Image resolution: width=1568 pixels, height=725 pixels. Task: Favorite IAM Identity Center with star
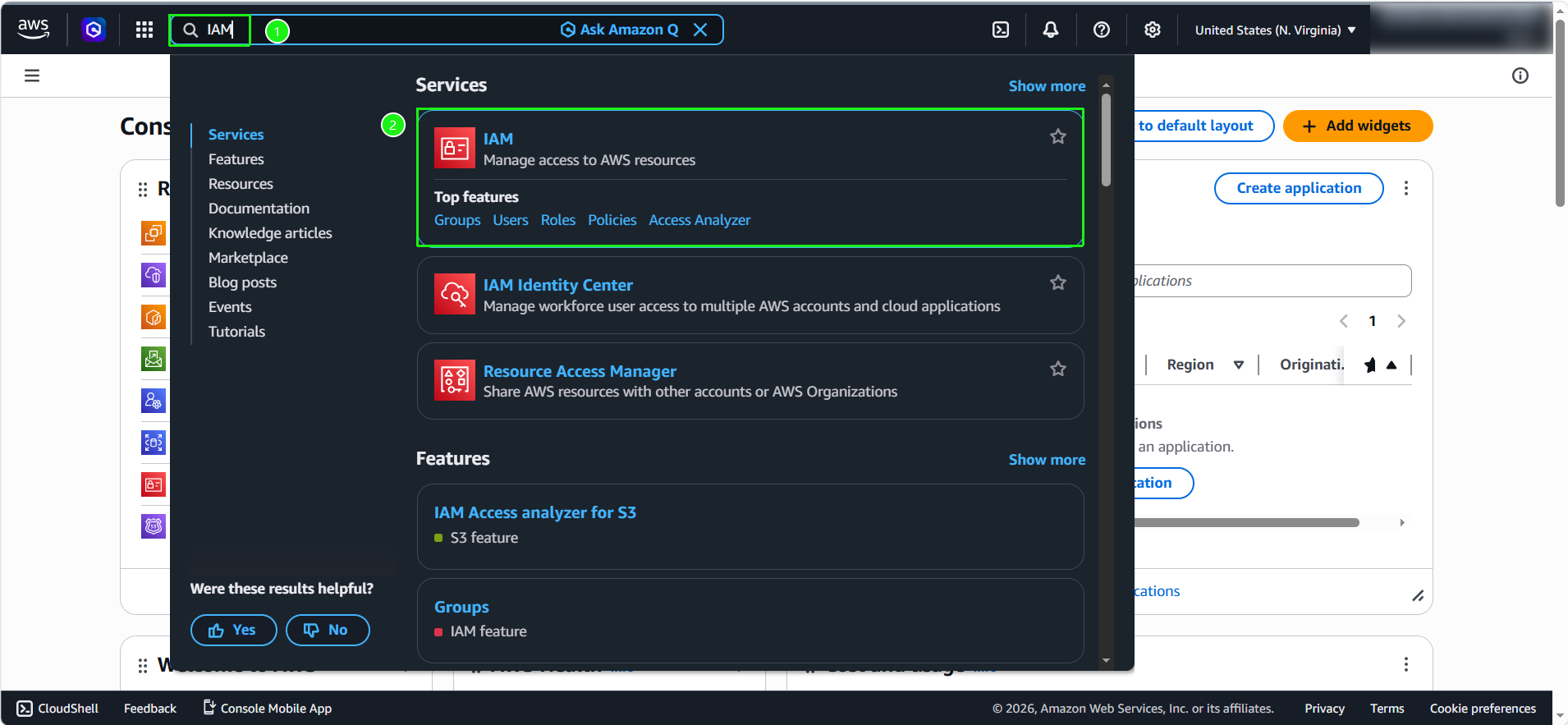(1058, 282)
